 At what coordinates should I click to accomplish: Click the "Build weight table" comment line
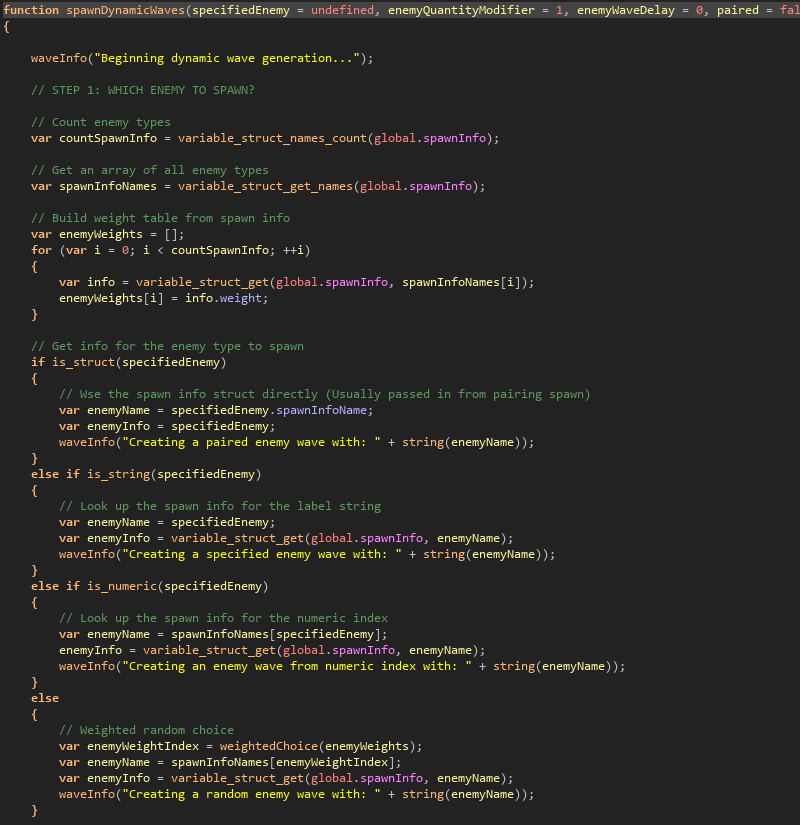tap(160, 218)
